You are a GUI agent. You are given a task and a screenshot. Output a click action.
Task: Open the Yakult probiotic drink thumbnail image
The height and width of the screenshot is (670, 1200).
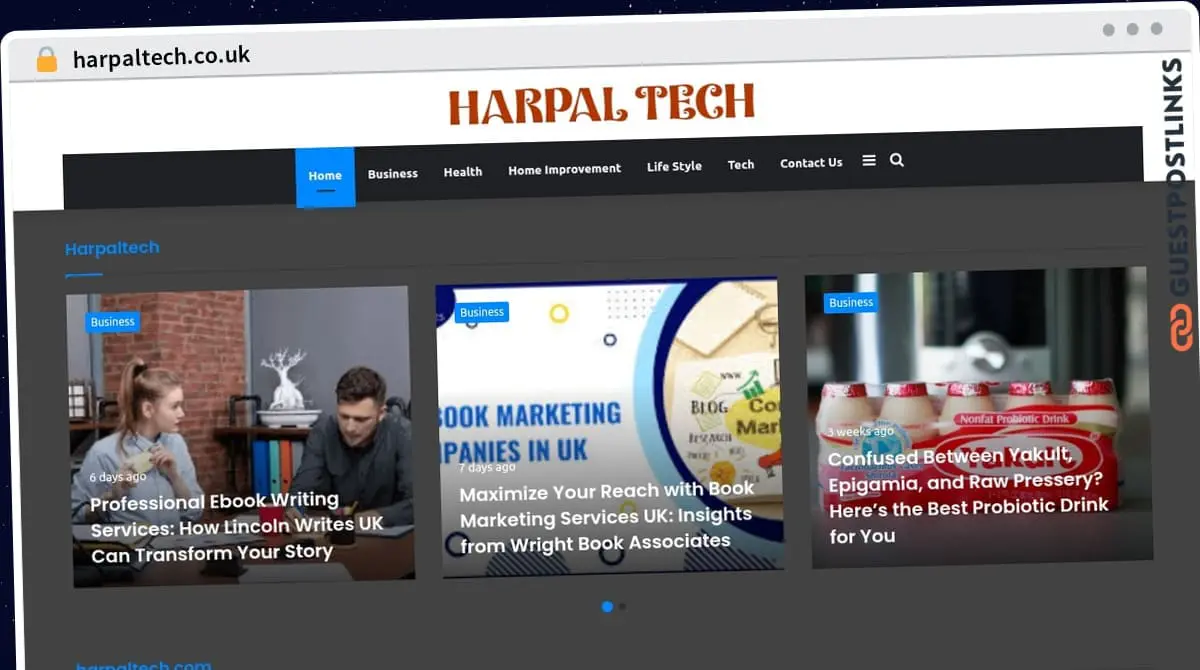(x=979, y=417)
